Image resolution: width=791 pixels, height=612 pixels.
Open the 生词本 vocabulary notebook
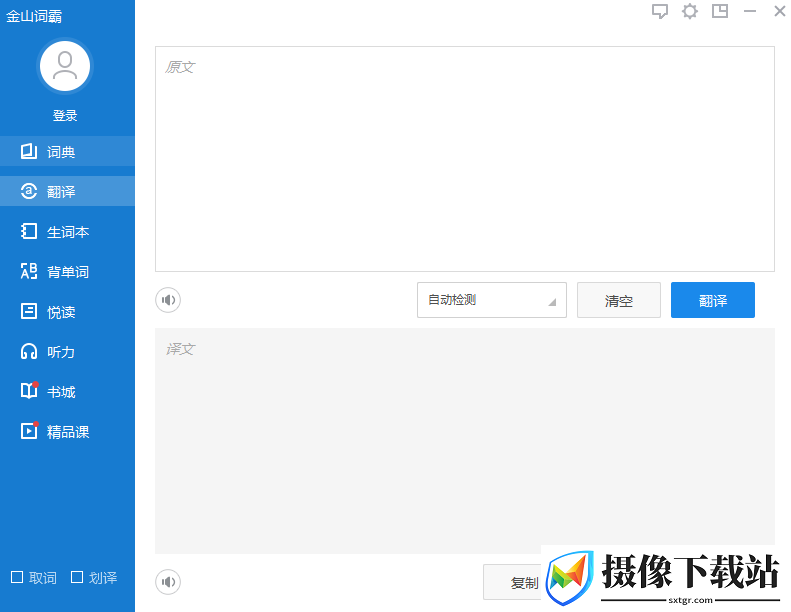[67, 232]
